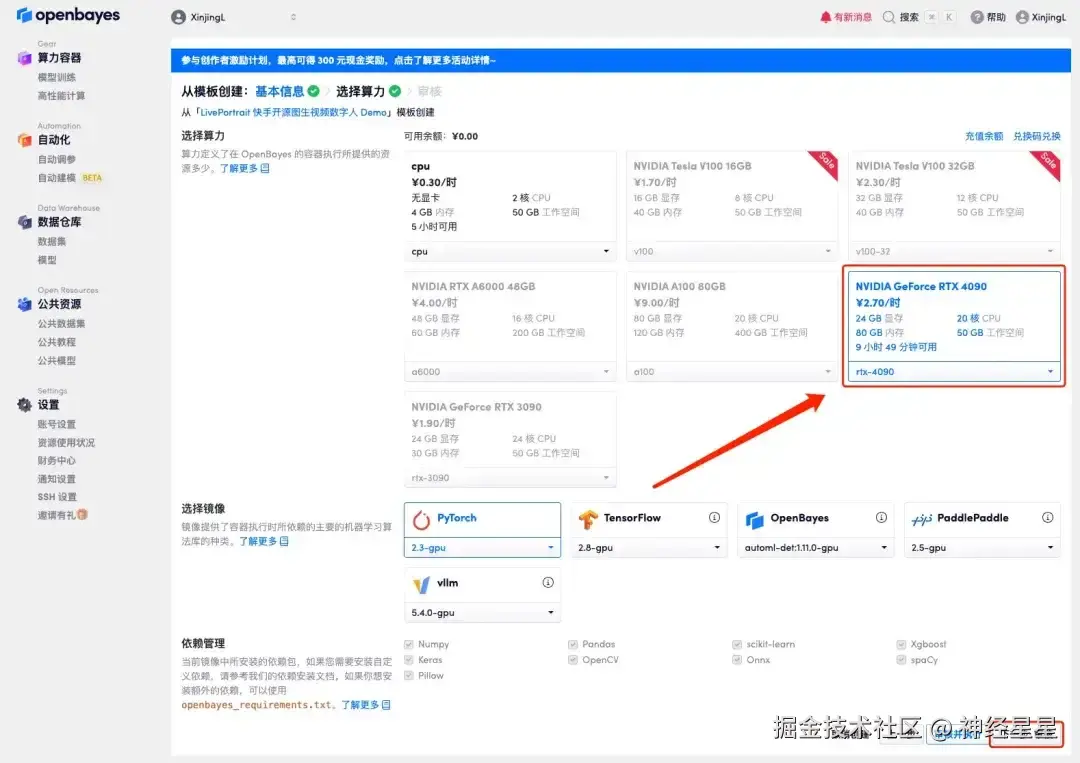Toggle the Keras checkbox
This screenshot has height=763, width=1080.
(408, 660)
